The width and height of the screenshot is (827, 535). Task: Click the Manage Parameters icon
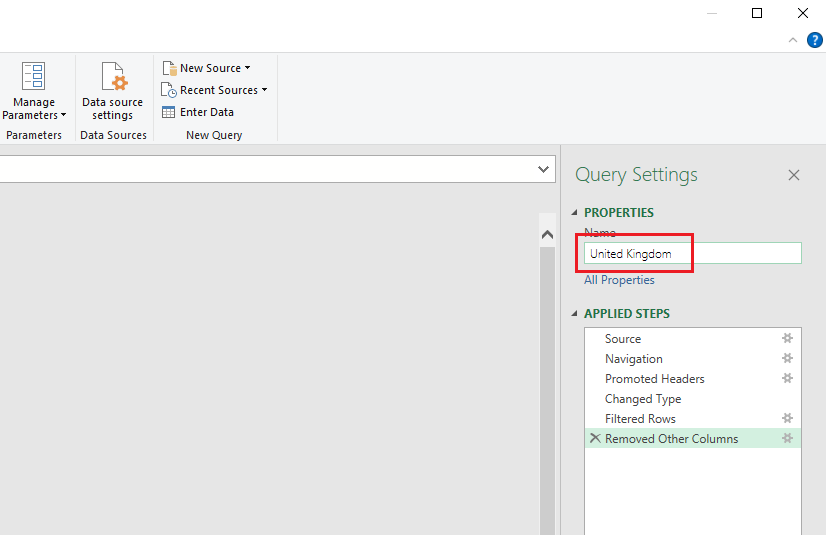pos(34,77)
